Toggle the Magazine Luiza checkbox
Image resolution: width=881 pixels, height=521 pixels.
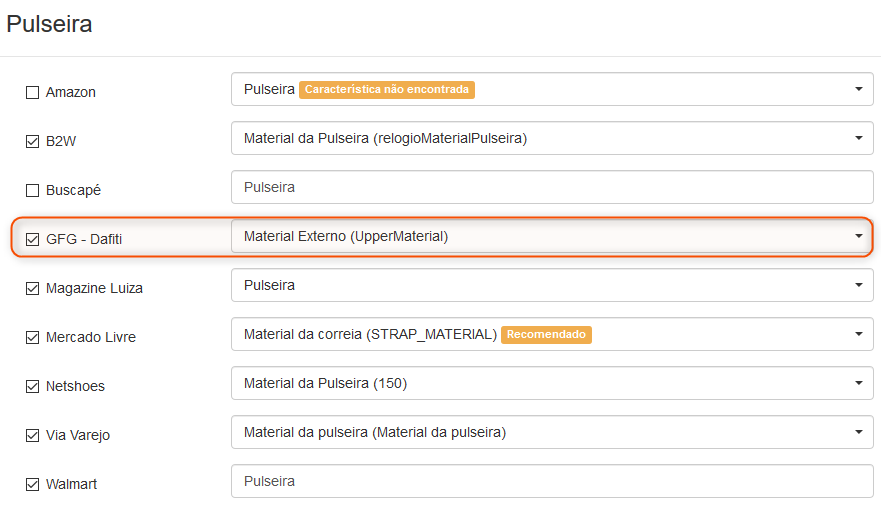click(x=33, y=288)
